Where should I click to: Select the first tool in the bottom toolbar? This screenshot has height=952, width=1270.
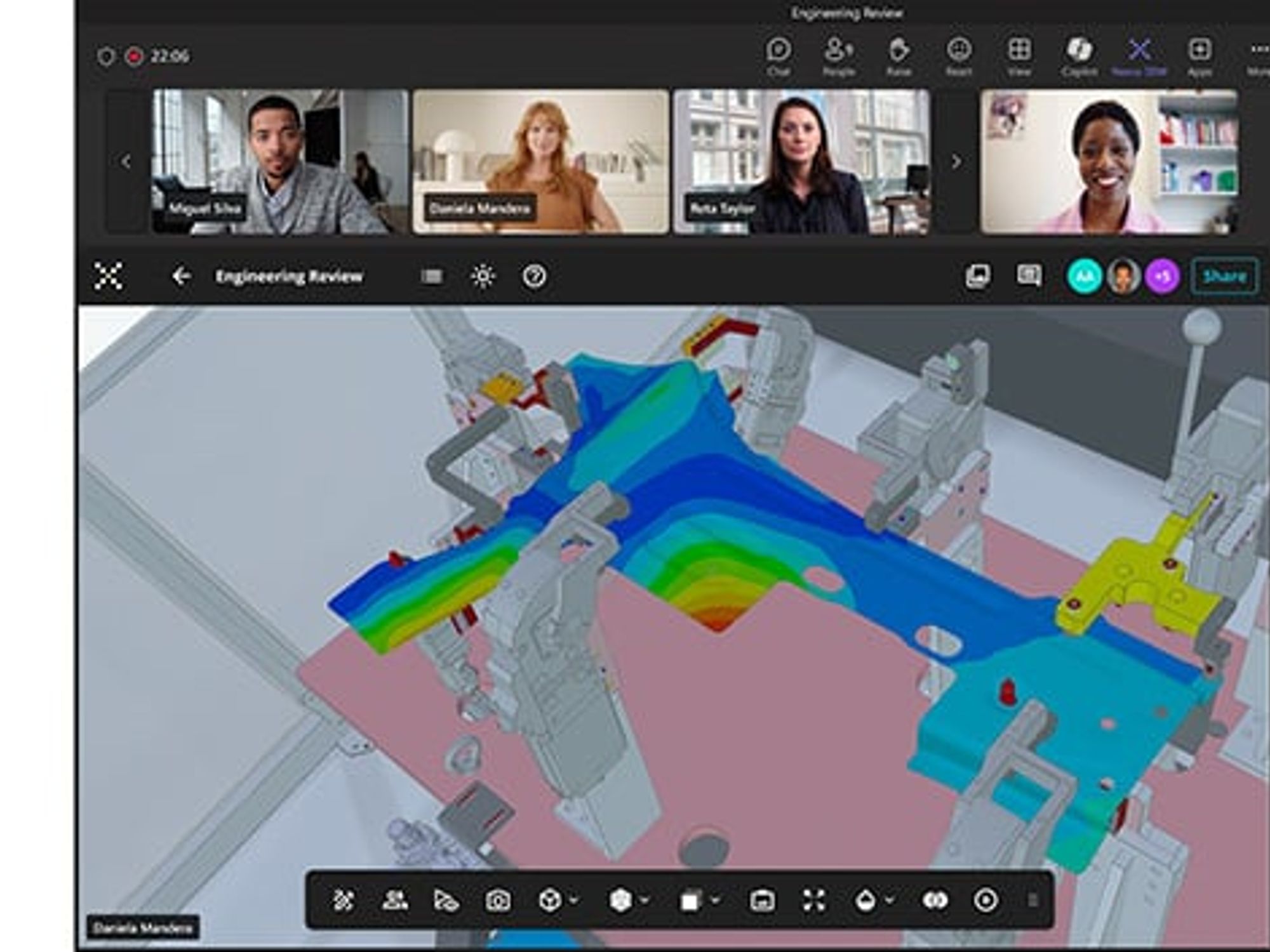pos(343,900)
